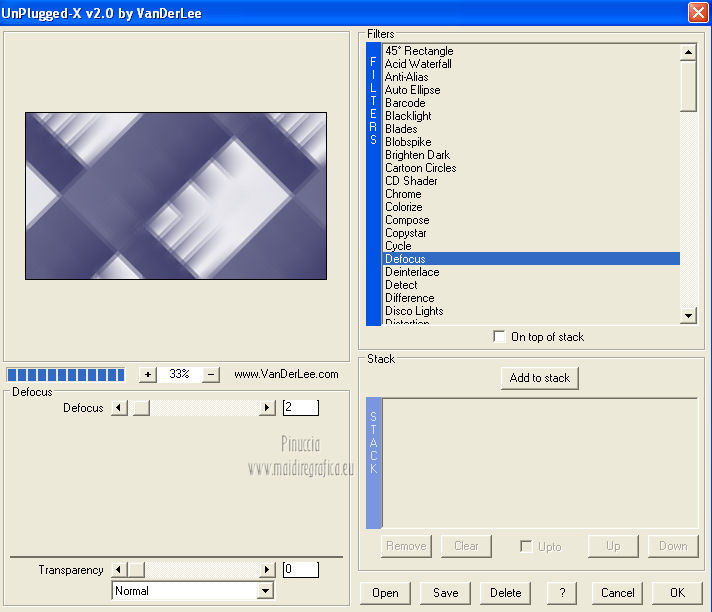
Task: Click the Cancel button
Action: click(618, 593)
